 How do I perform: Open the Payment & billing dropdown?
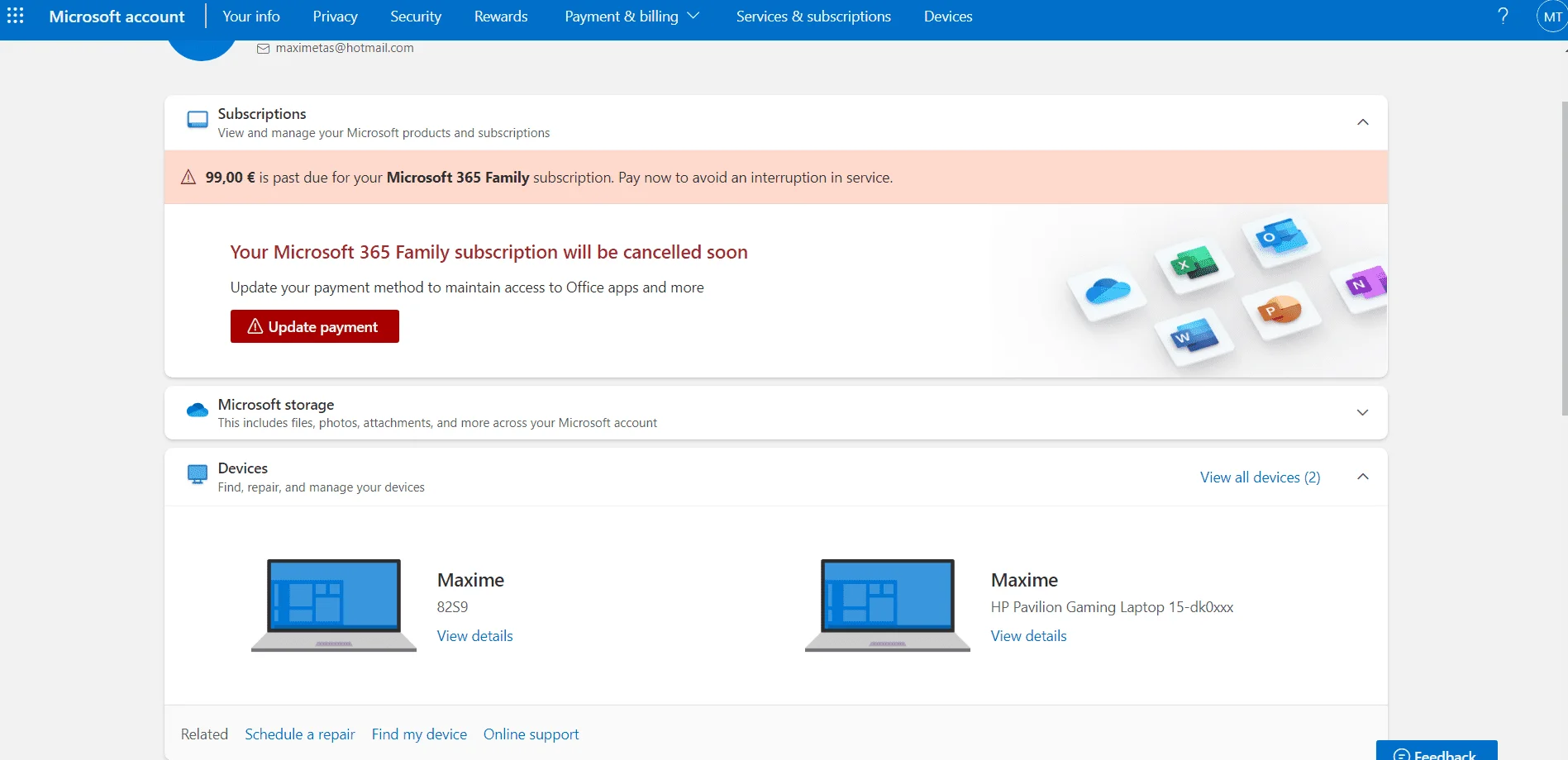point(632,17)
